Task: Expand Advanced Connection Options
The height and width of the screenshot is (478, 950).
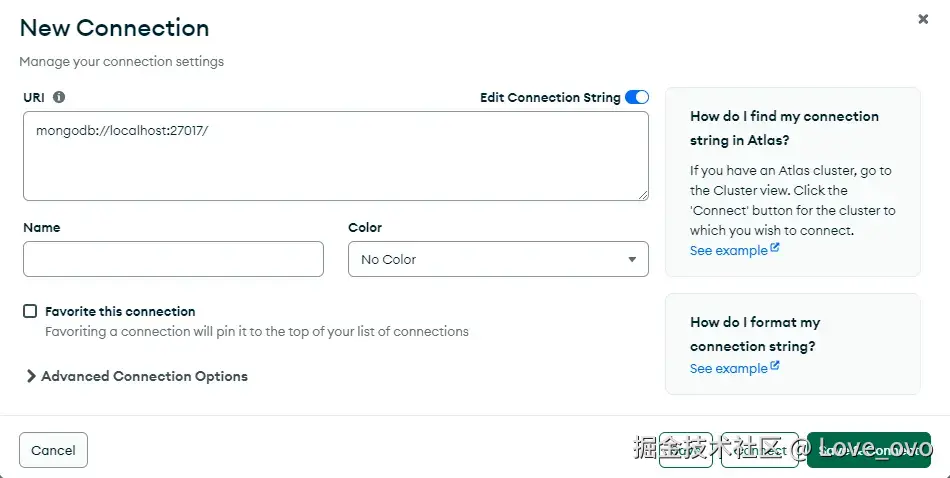Action: pyautogui.click(x=144, y=376)
